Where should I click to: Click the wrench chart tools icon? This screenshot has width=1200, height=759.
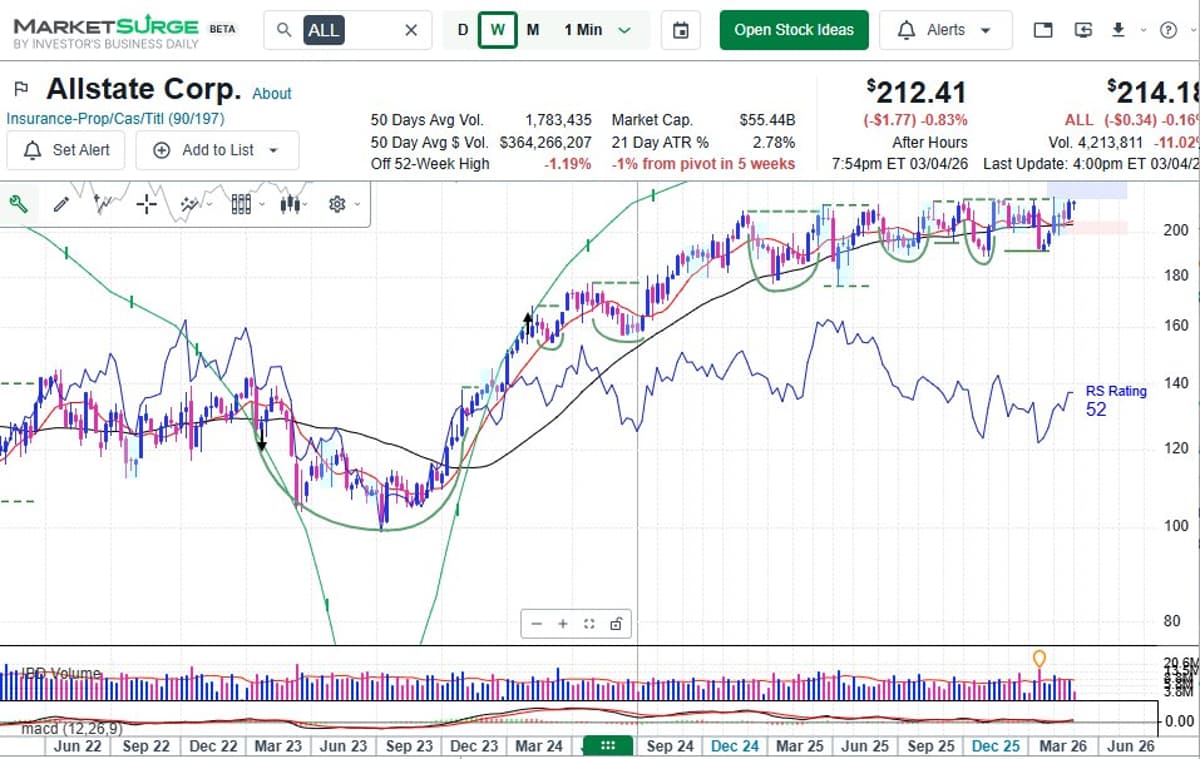pos(20,204)
